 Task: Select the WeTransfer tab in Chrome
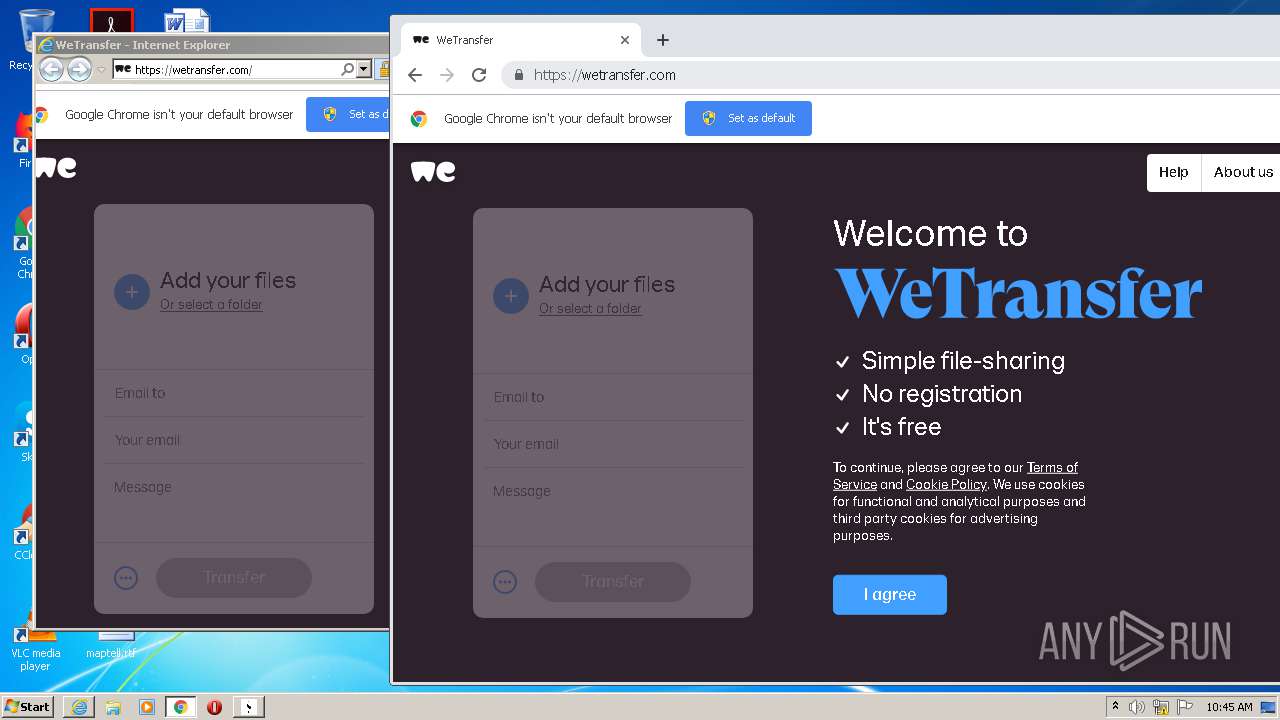pos(520,40)
